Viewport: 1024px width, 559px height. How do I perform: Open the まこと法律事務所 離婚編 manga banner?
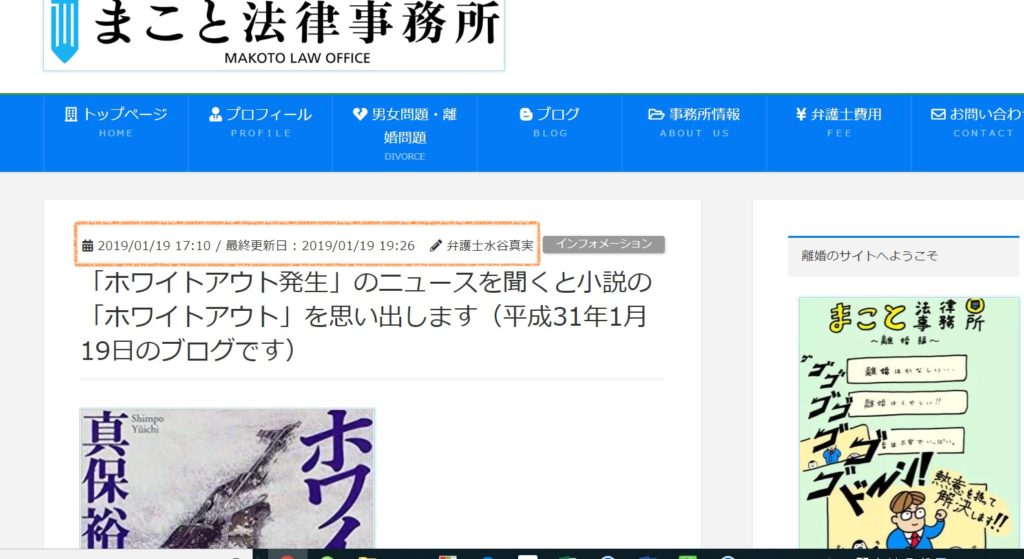(909, 423)
